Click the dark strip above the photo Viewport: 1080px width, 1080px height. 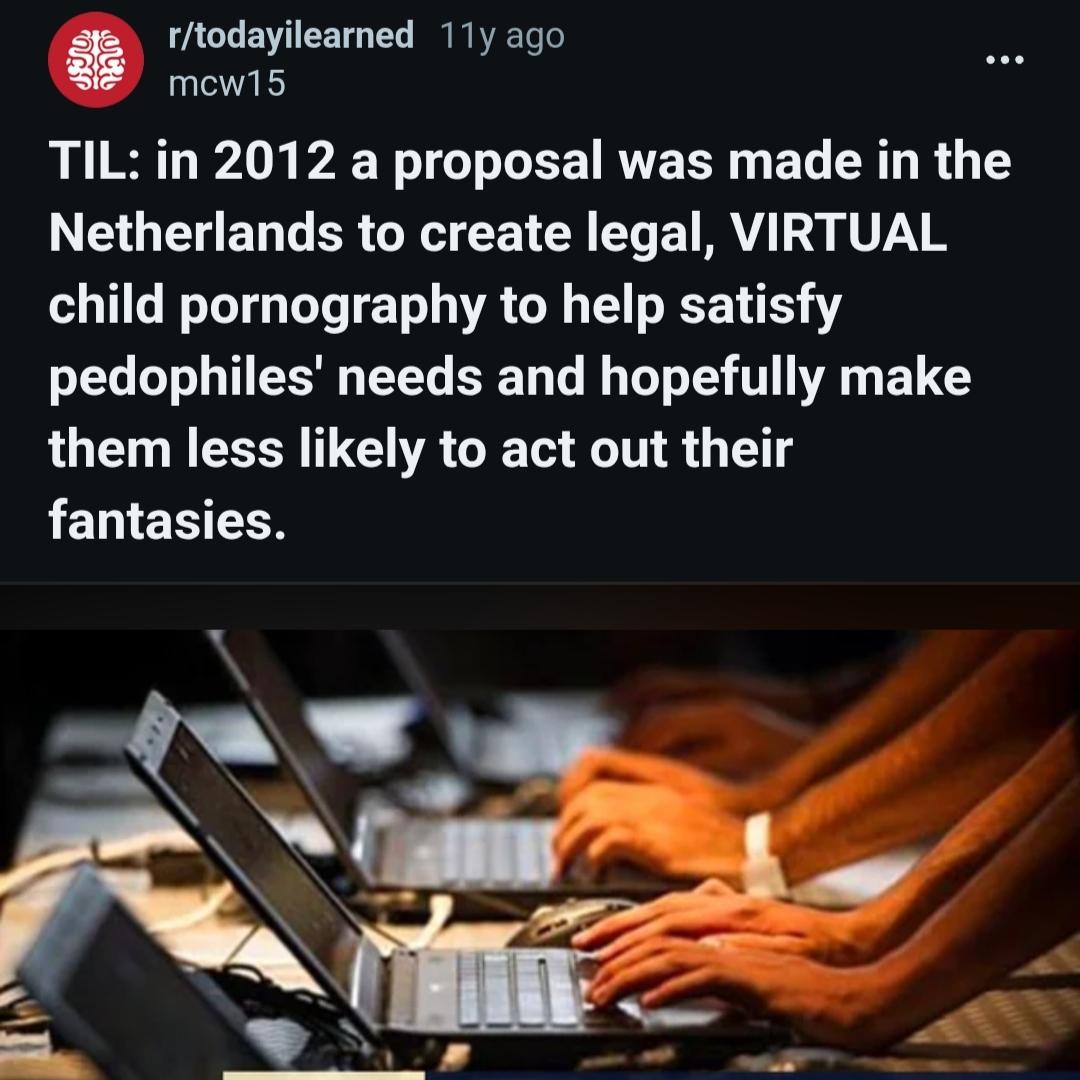pos(540,606)
